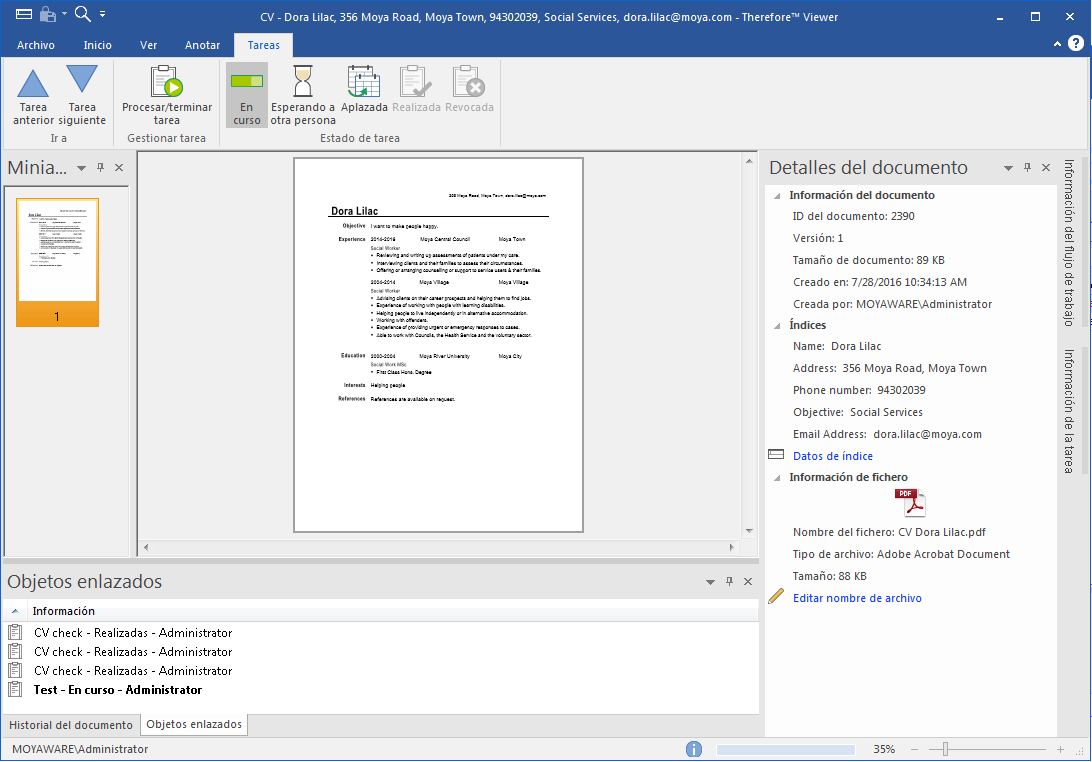Click the CV page in document viewer
The height and width of the screenshot is (762, 1092).
pyautogui.click(x=438, y=345)
